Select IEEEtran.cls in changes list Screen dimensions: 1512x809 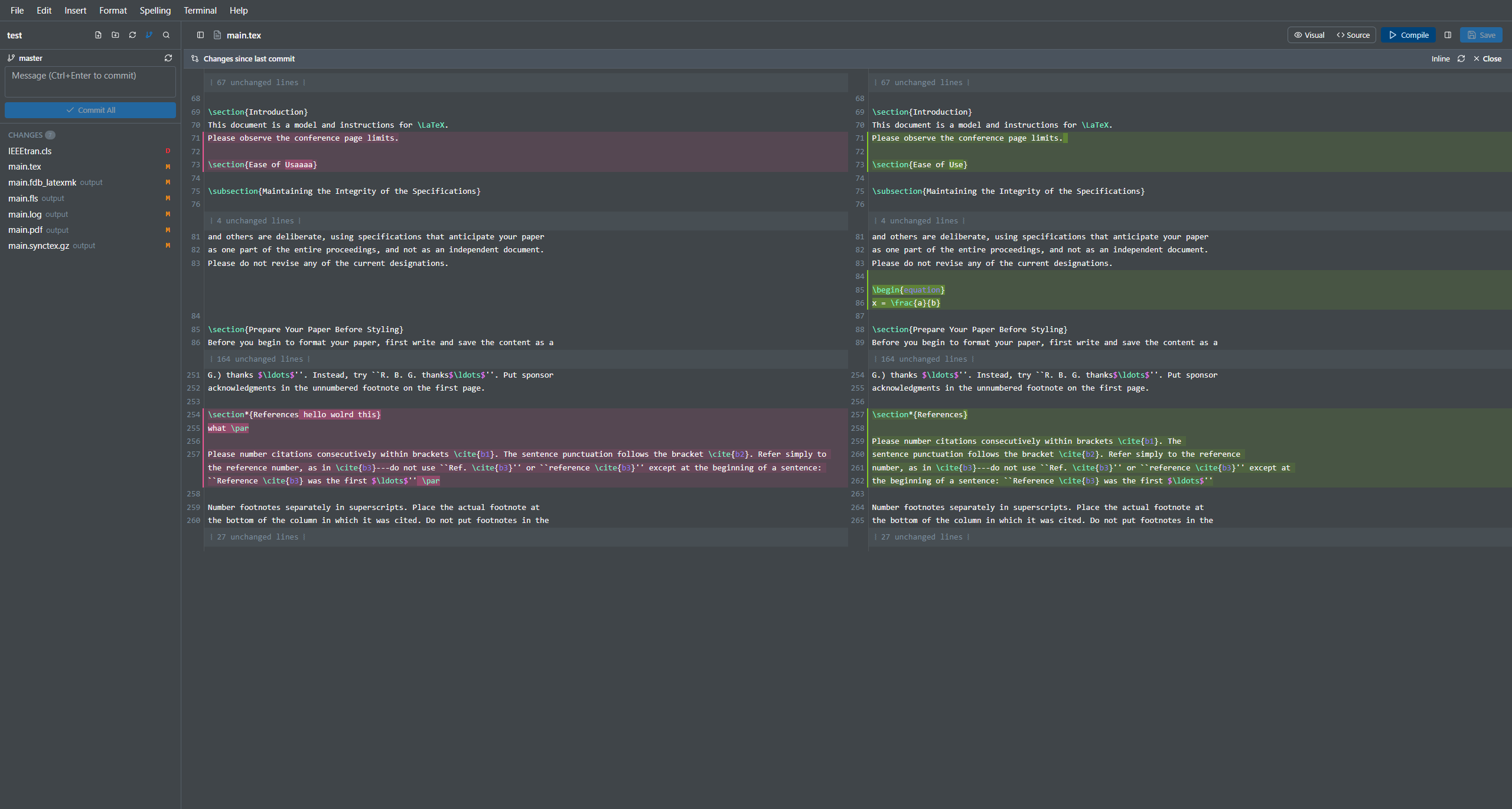[89, 151]
